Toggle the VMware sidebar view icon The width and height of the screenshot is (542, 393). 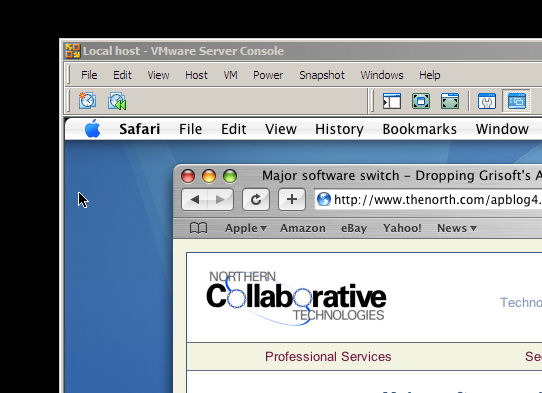coord(392,101)
